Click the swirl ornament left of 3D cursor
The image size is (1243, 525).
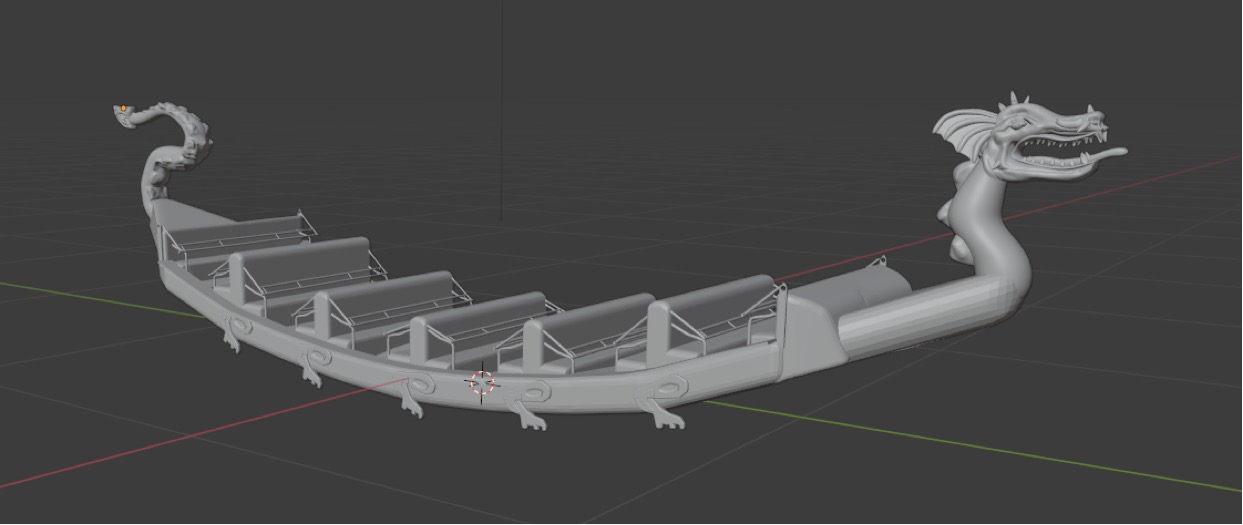[418, 383]
